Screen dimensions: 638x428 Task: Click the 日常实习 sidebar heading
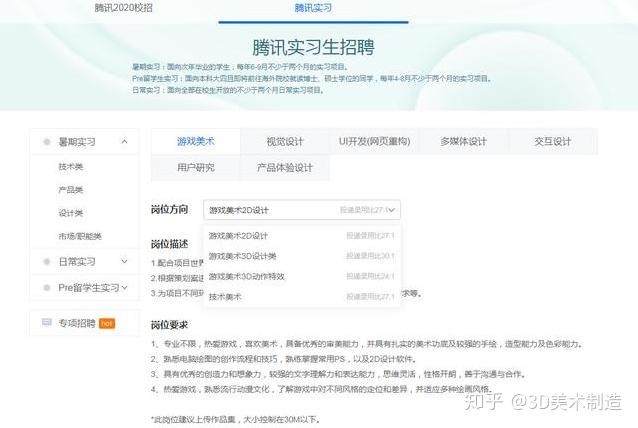[77, 261]
